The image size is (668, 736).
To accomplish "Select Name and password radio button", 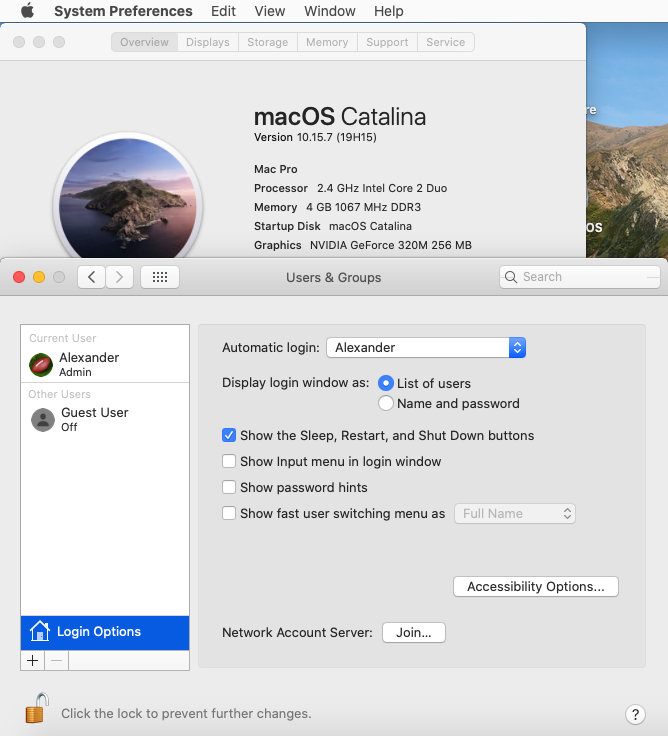I will coord(385,403).
